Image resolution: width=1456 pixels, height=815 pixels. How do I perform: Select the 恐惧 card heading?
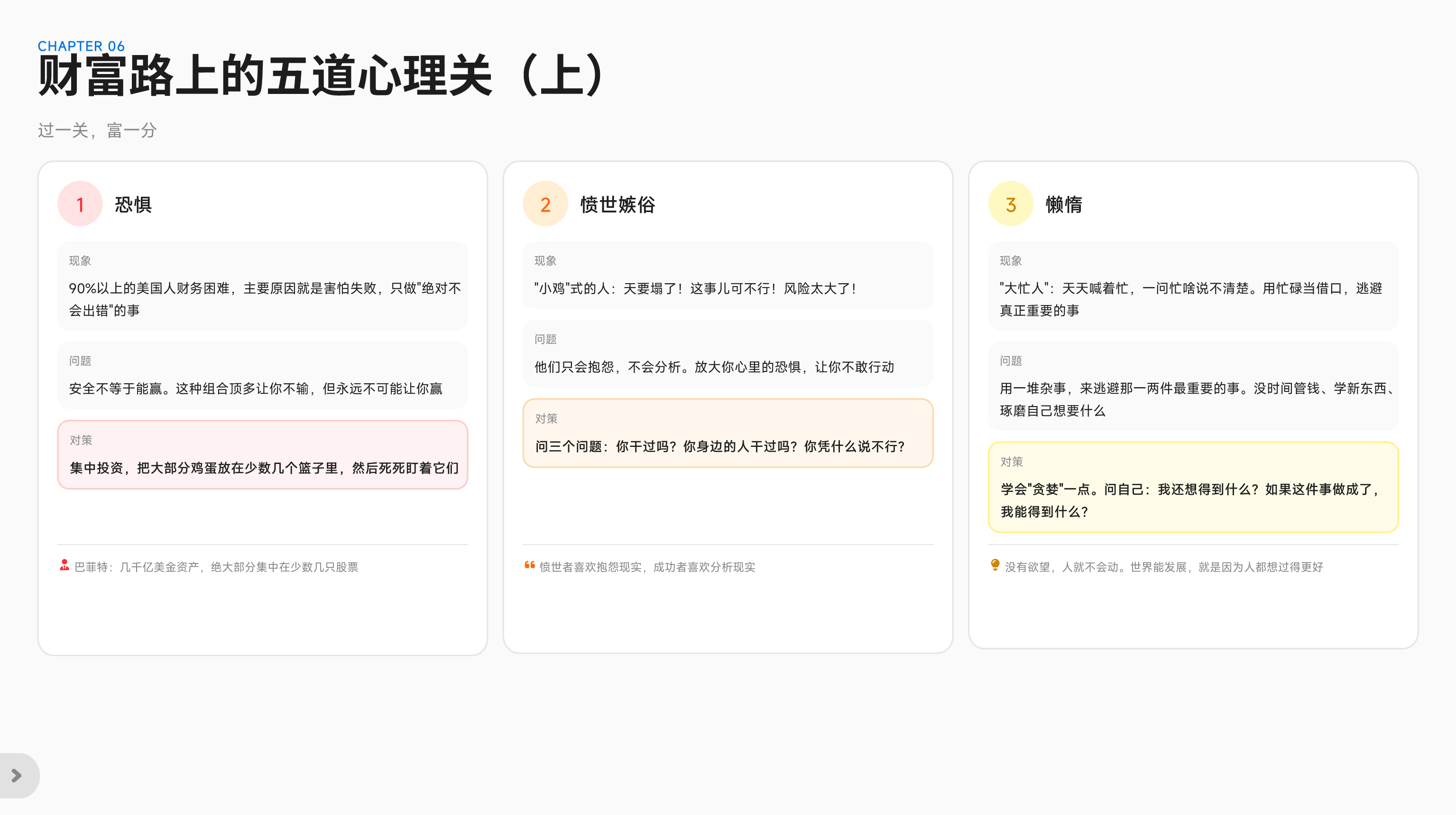(133, 204)
